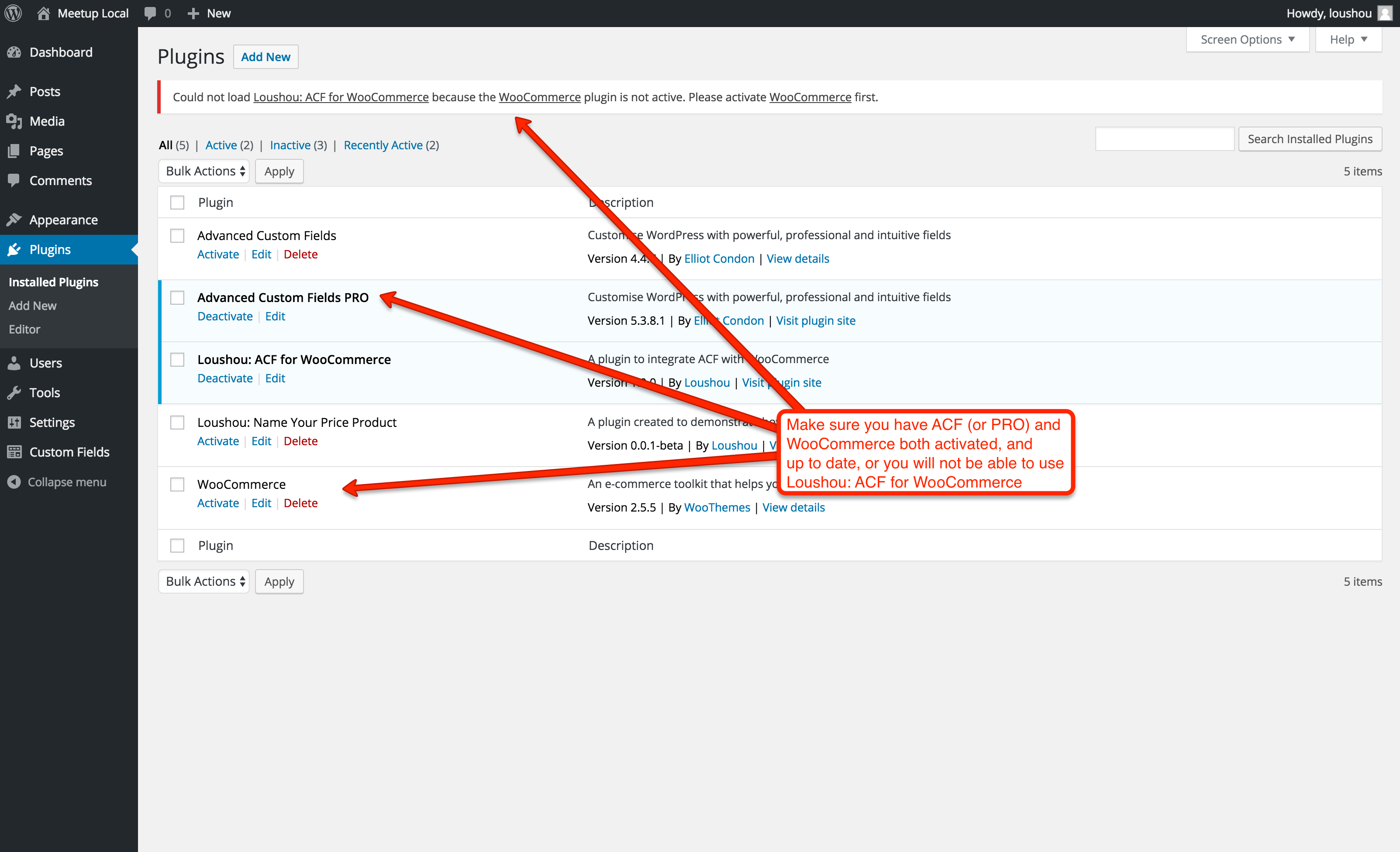Delete the WooCommerce plugin
The width and height of the screenshot is (1400, 852).
point(300,503)
